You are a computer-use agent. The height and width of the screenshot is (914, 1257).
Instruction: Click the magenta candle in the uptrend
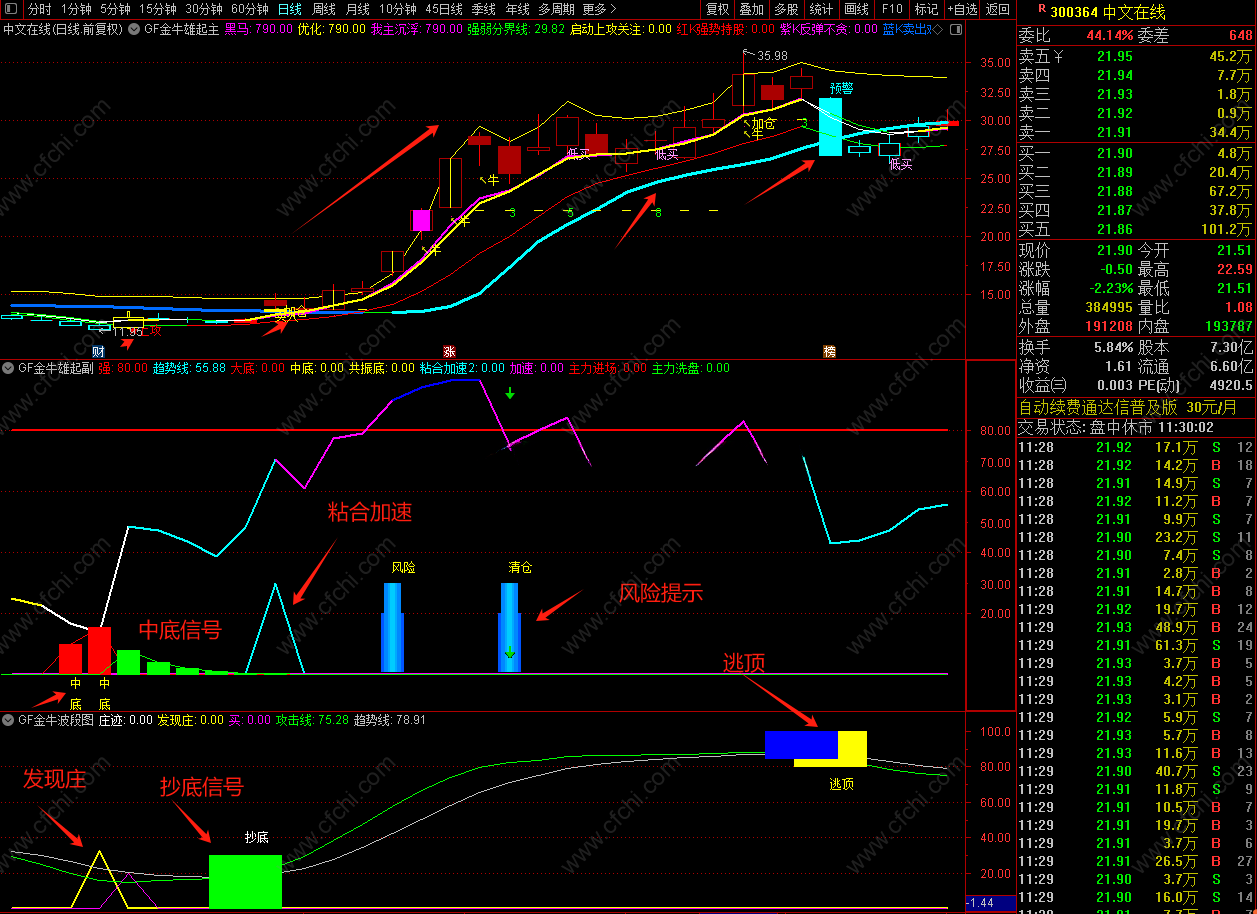click(421, 220)
